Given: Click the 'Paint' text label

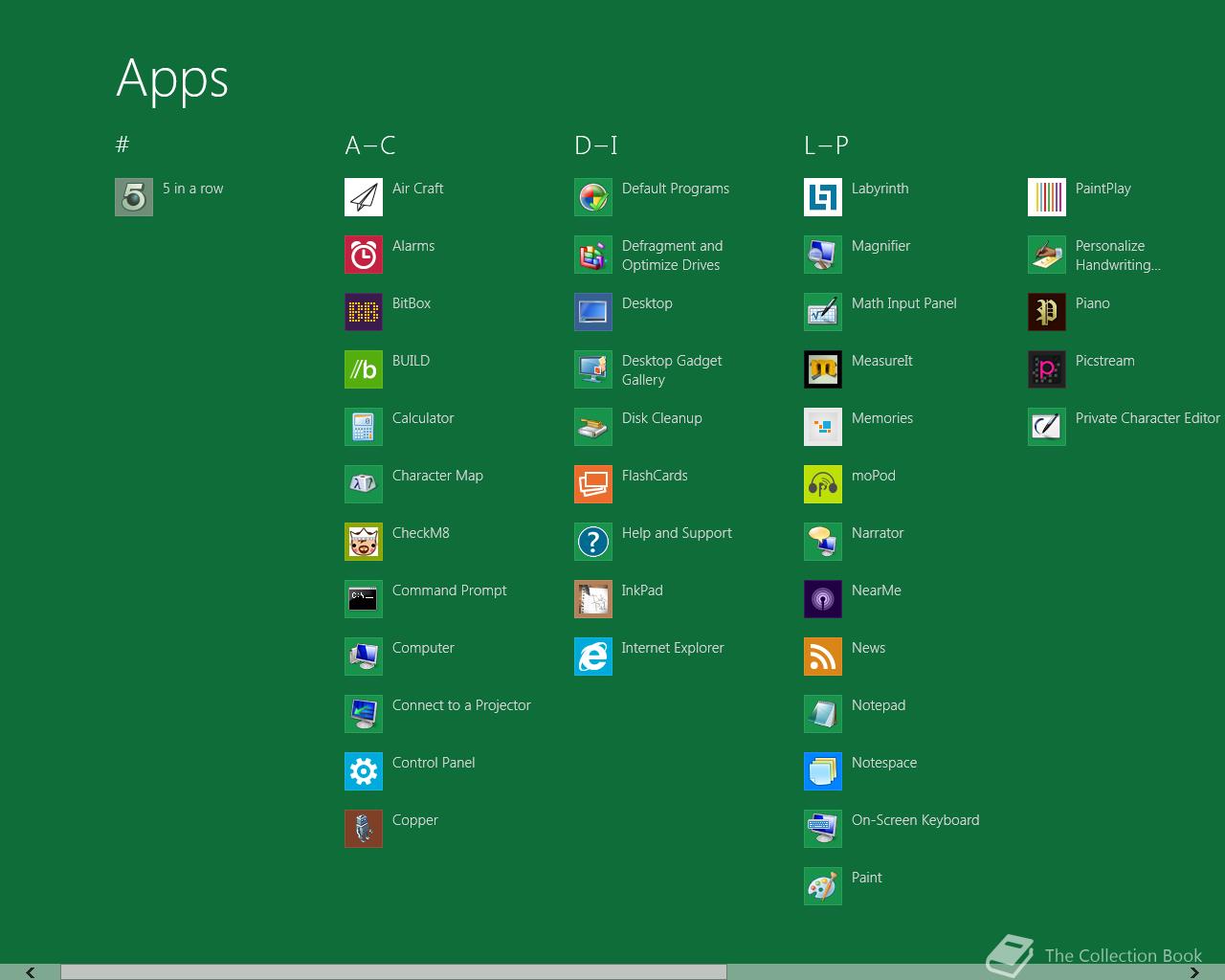Looking at the screenshot, I should [x=867, y=878].
